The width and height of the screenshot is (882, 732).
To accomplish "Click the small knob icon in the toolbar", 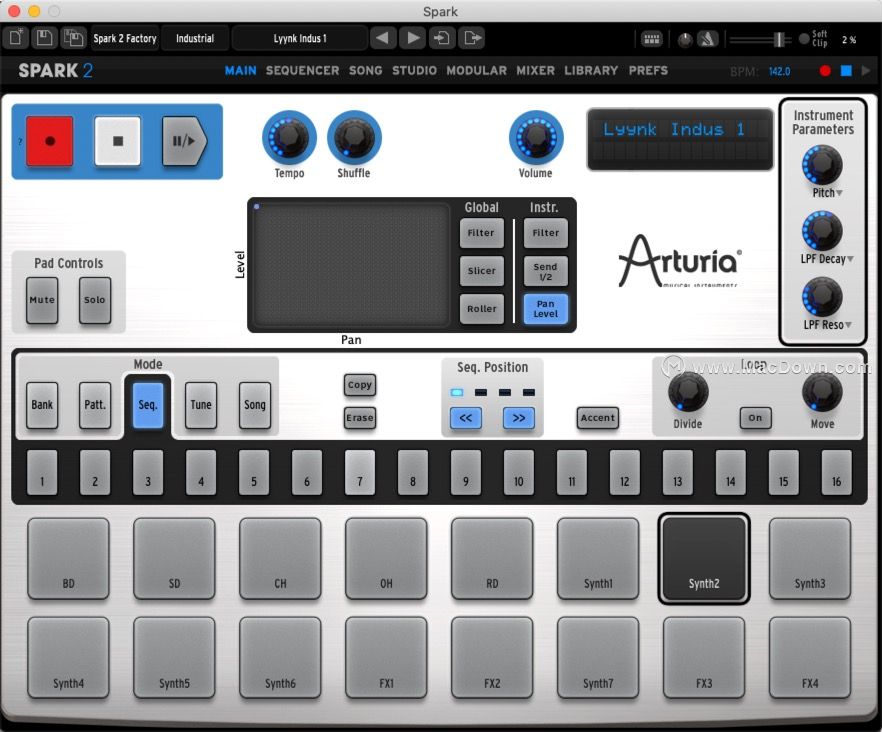I will 685,39.
